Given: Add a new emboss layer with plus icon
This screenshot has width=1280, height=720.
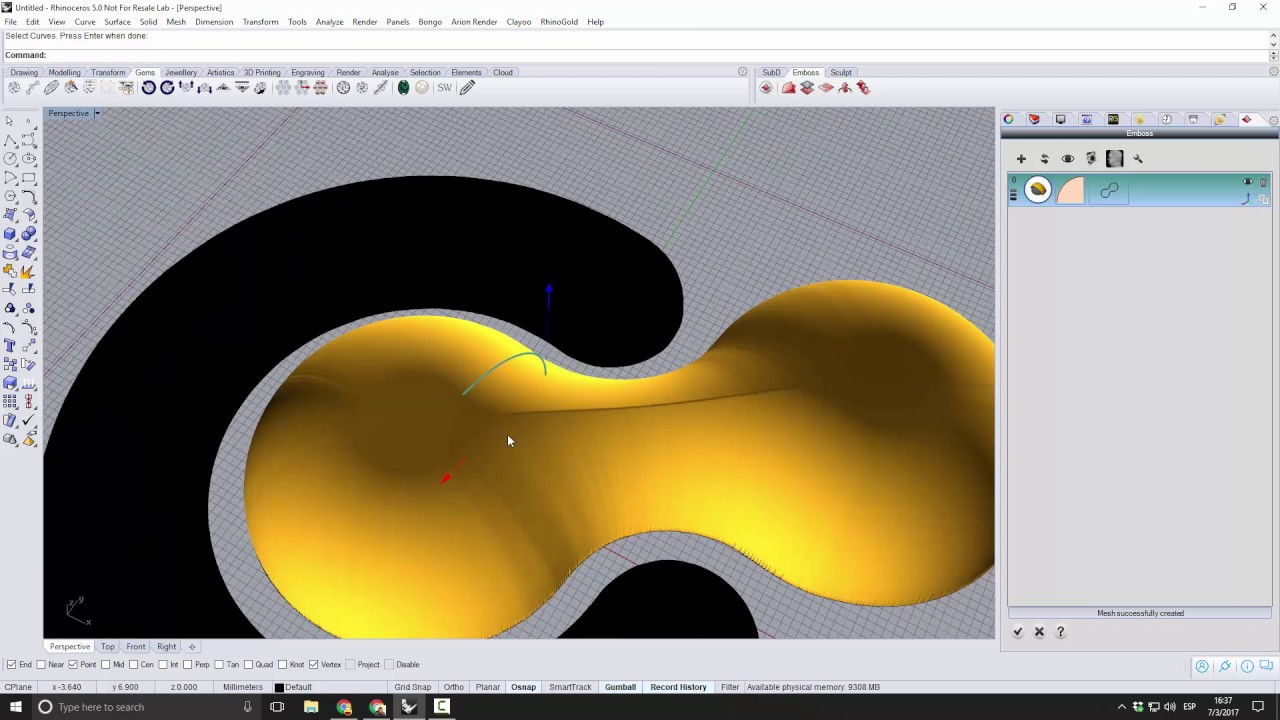Looking at the screenshot, I should pos(1021,159).
